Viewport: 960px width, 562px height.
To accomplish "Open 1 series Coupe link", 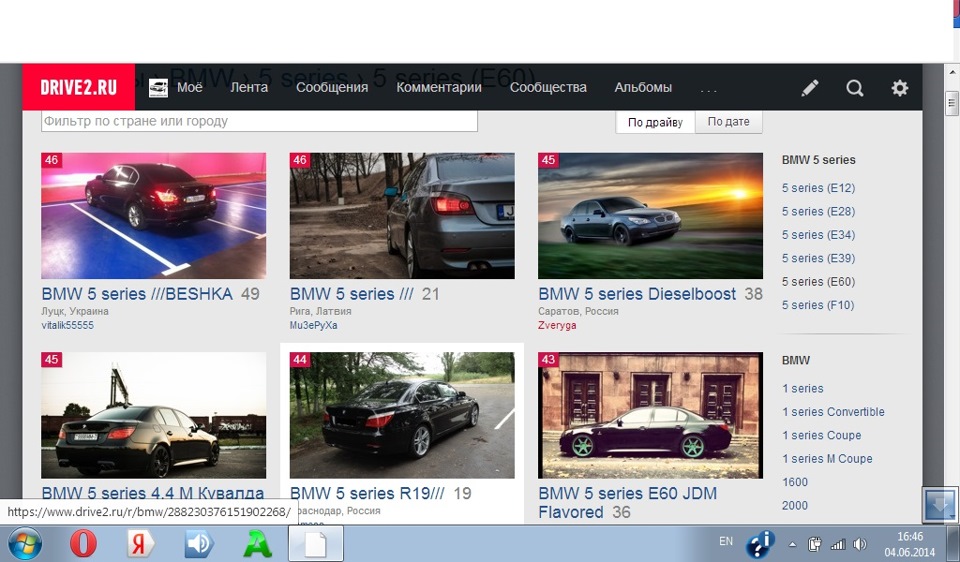I will click(x=822, y=435).
